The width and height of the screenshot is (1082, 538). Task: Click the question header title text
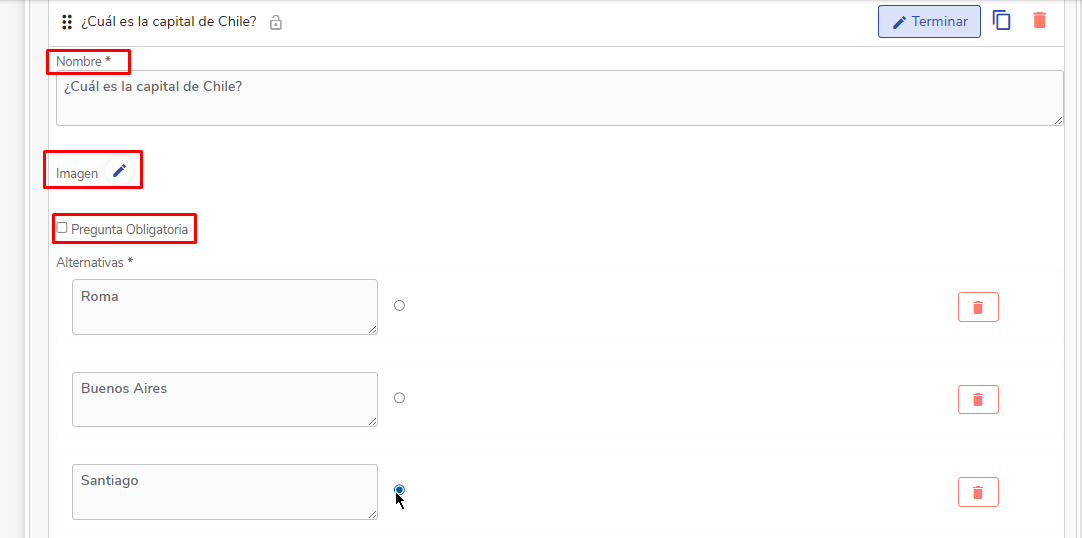click(x=168, y=22)
